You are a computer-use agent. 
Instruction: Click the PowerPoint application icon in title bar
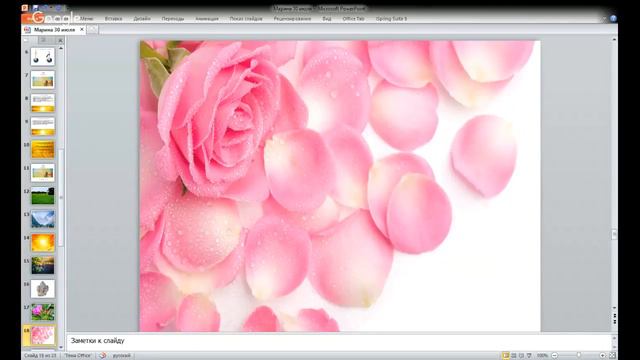click(25, 8)
